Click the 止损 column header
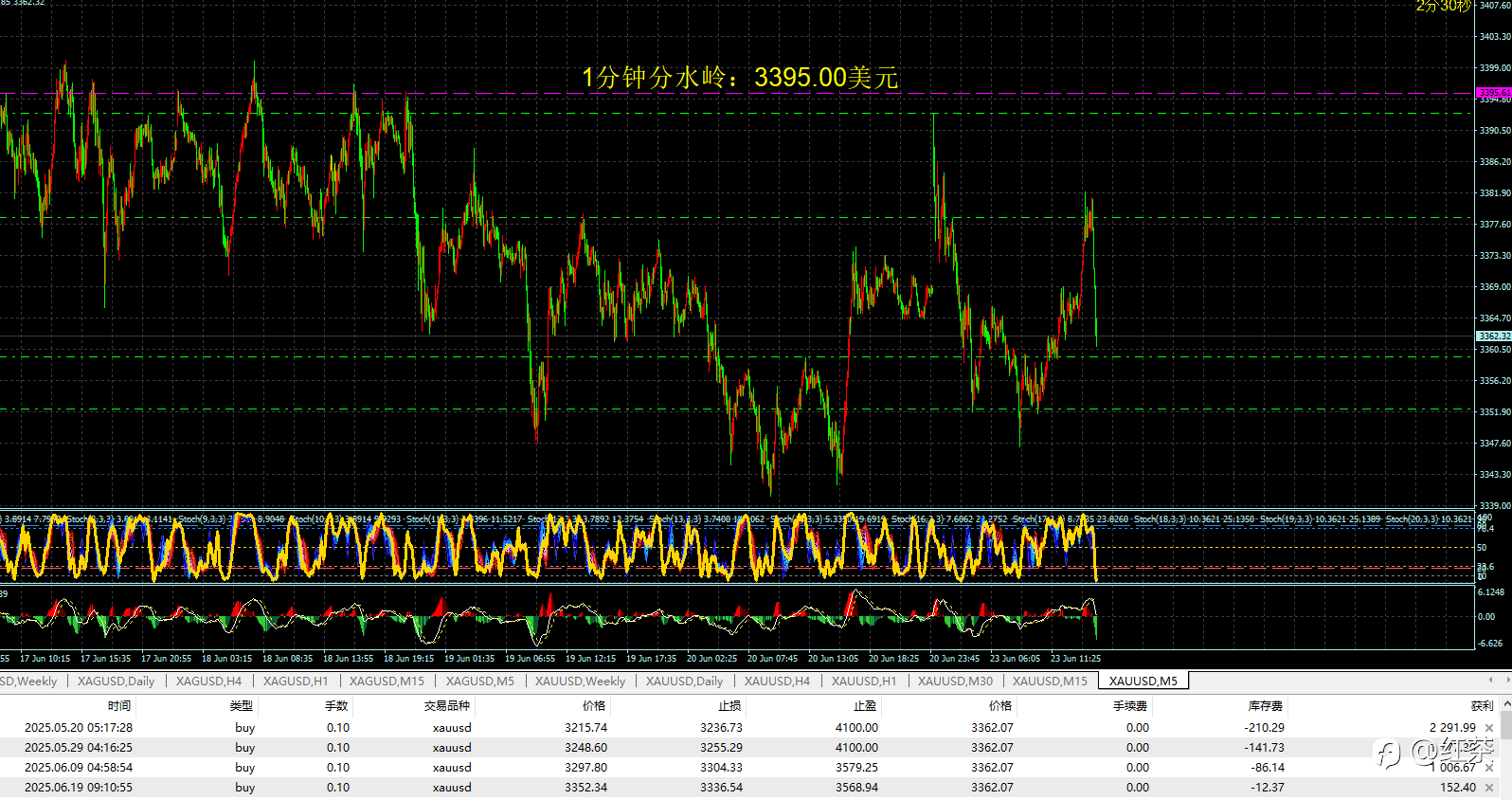 click(729, 706)
